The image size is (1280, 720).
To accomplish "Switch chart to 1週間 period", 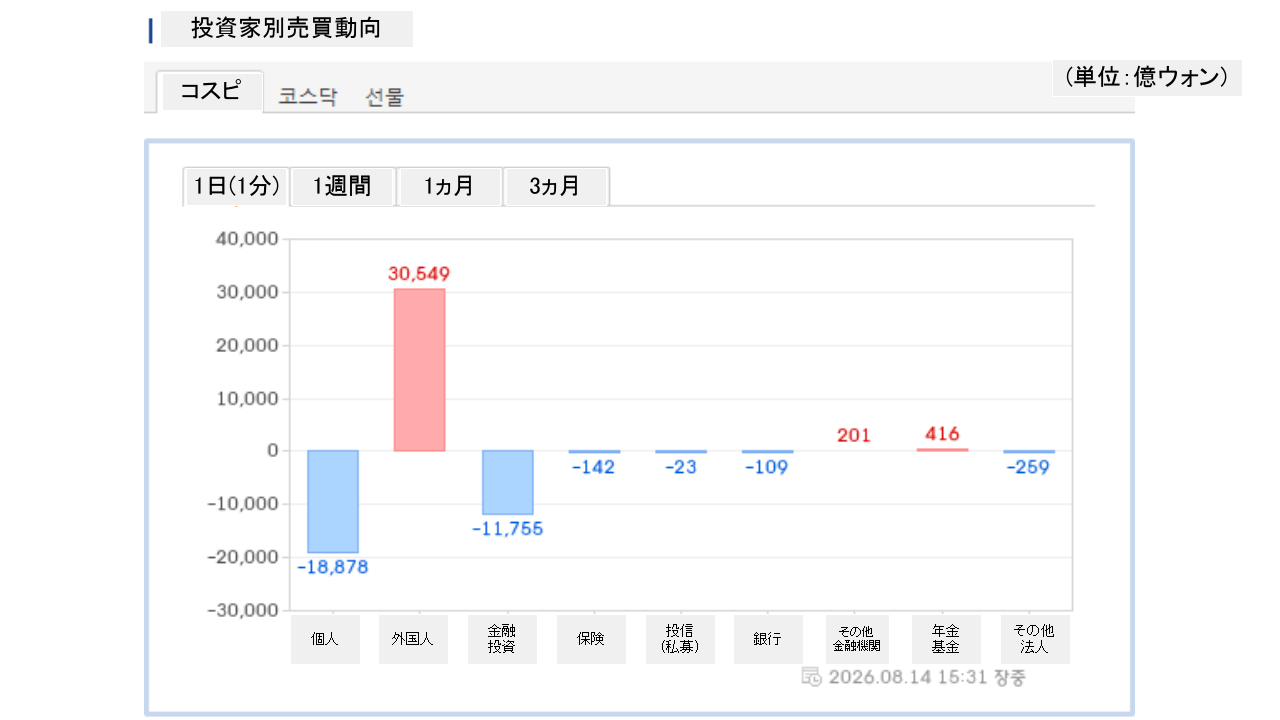I will [343, 186].
